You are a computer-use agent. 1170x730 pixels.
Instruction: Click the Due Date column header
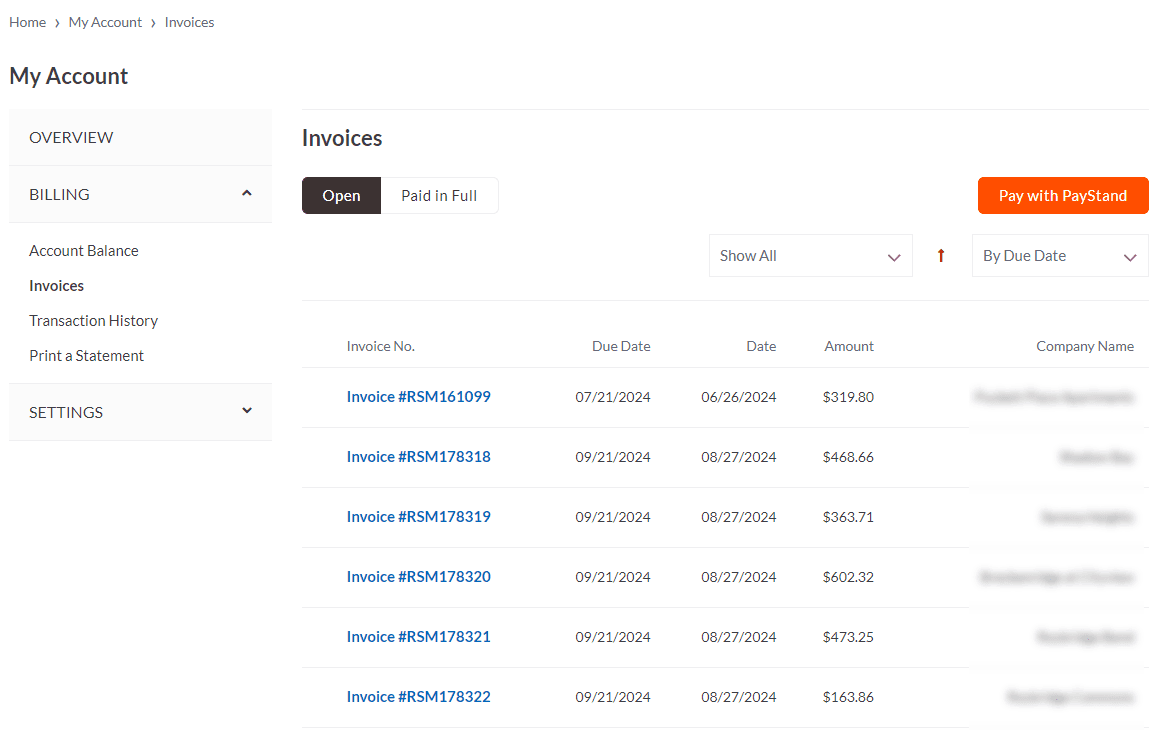point(621,346)
